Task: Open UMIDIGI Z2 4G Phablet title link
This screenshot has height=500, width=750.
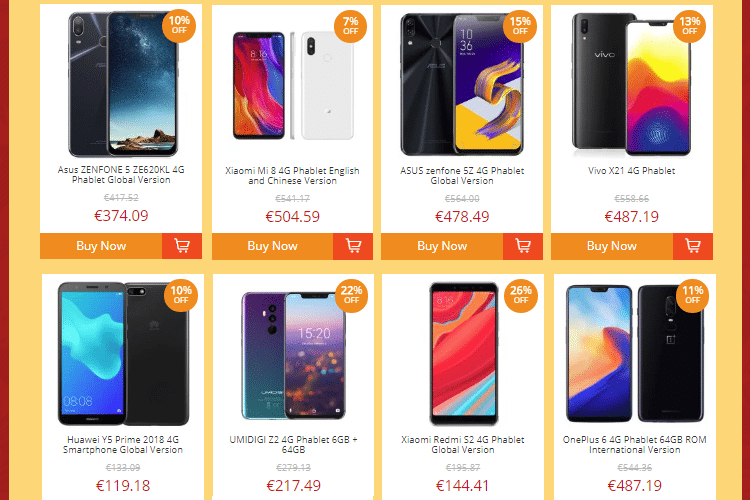Action: (293, 444)
